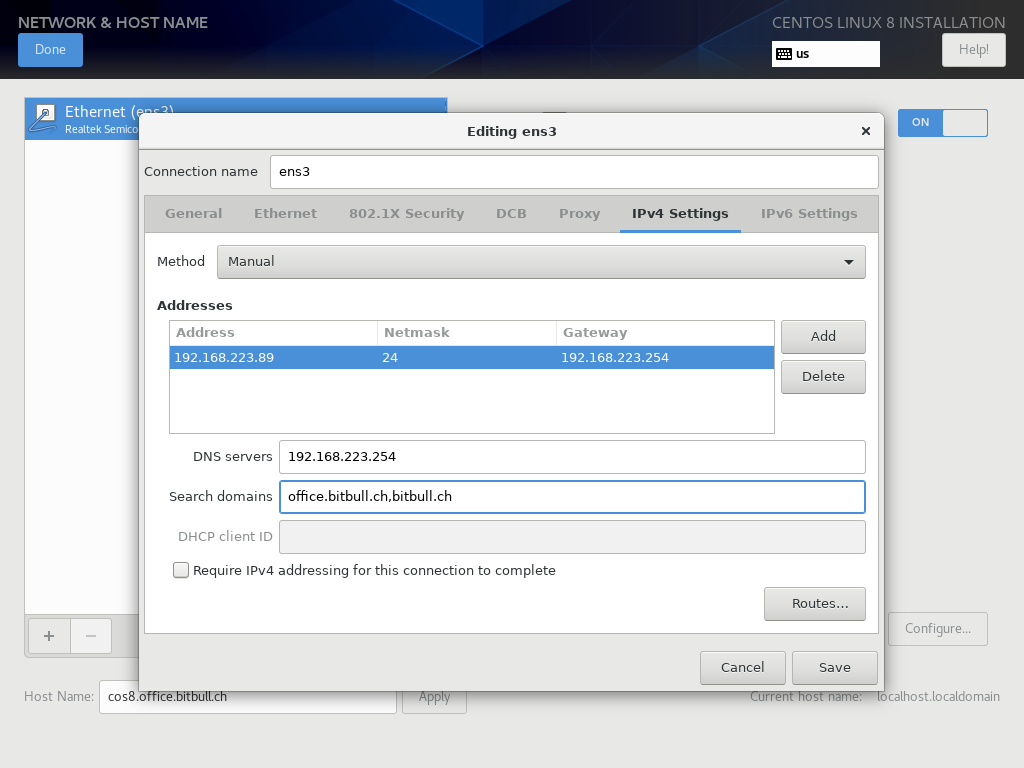Click the Delete address button
Image resolution: width=1024 pixels, height=768 pixels.
[823, 377]
